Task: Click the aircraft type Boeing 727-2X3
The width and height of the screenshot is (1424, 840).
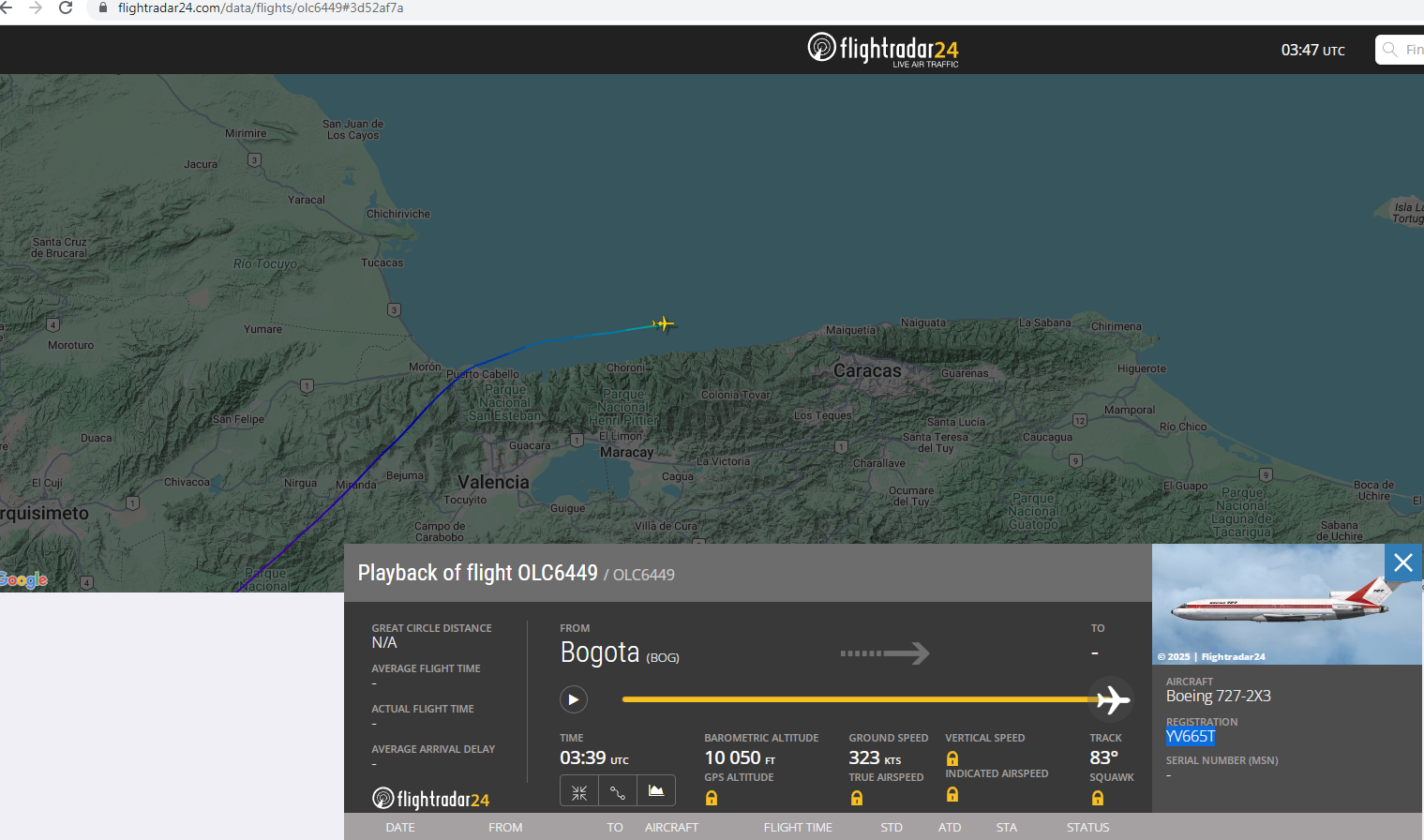Action: point(1219,697)
